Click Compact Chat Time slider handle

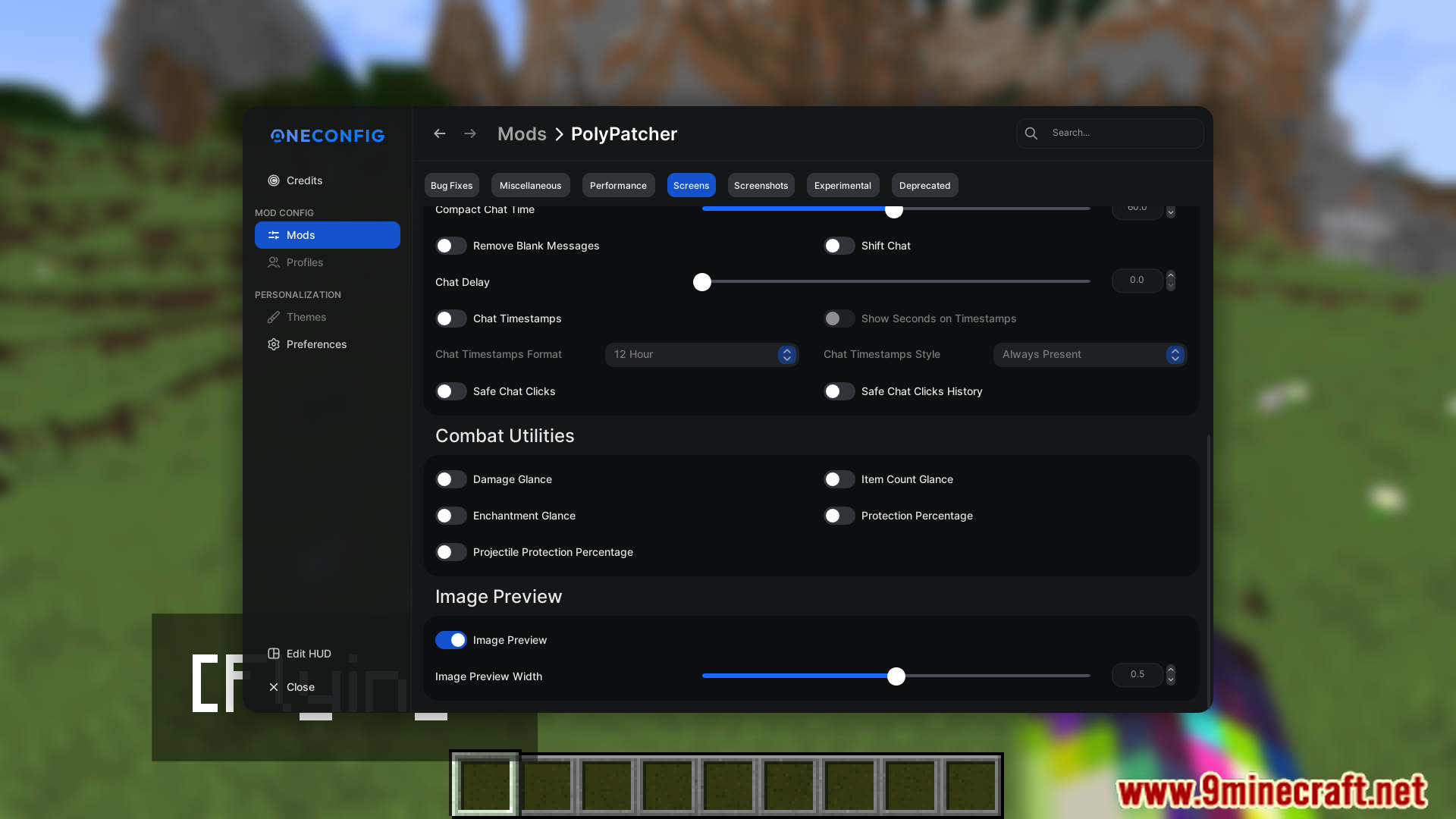894,210
